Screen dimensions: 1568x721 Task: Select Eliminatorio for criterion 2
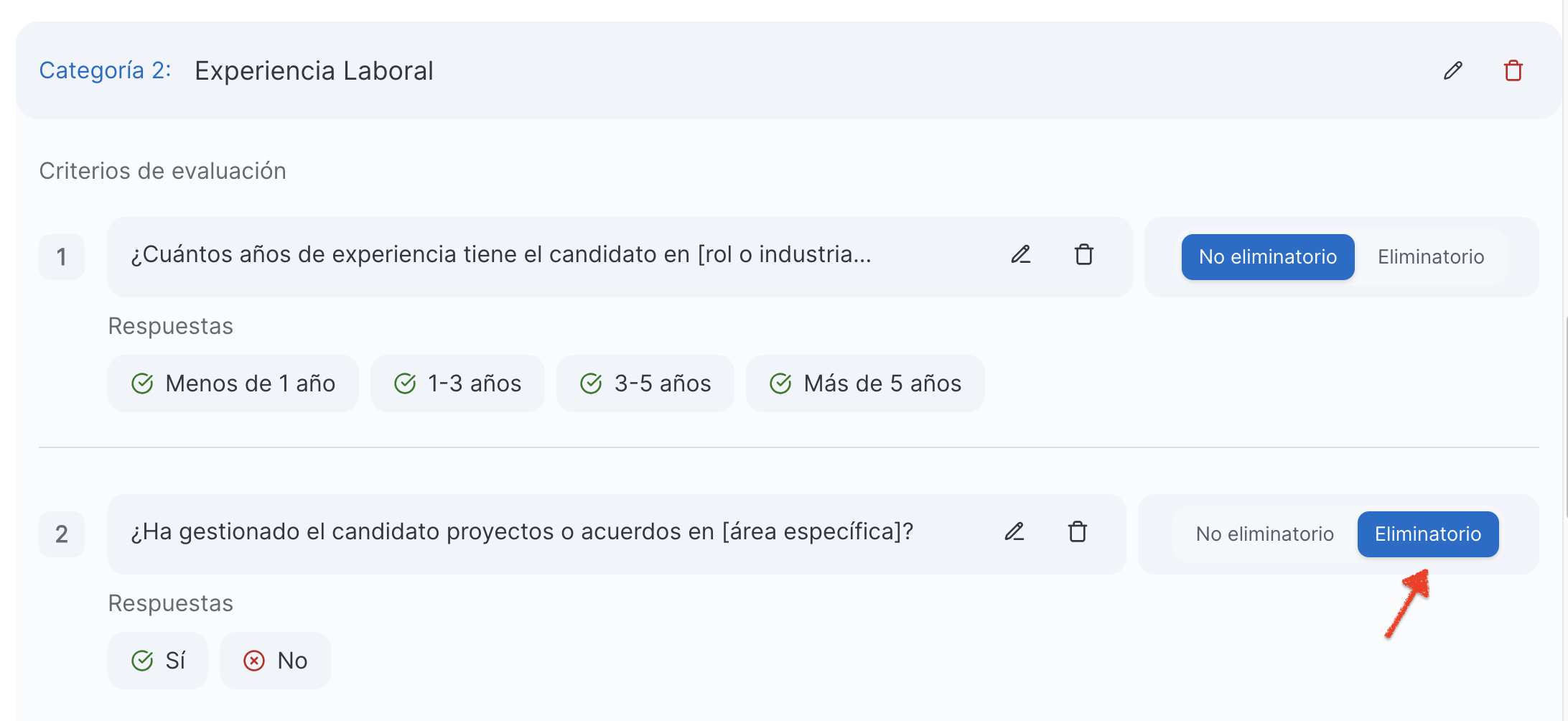pyautogui.click(x=1427, y=534)
